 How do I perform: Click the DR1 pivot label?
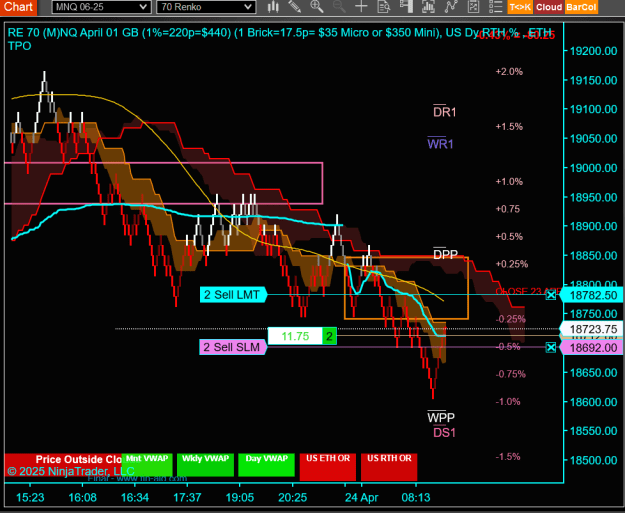click(444, 112)
